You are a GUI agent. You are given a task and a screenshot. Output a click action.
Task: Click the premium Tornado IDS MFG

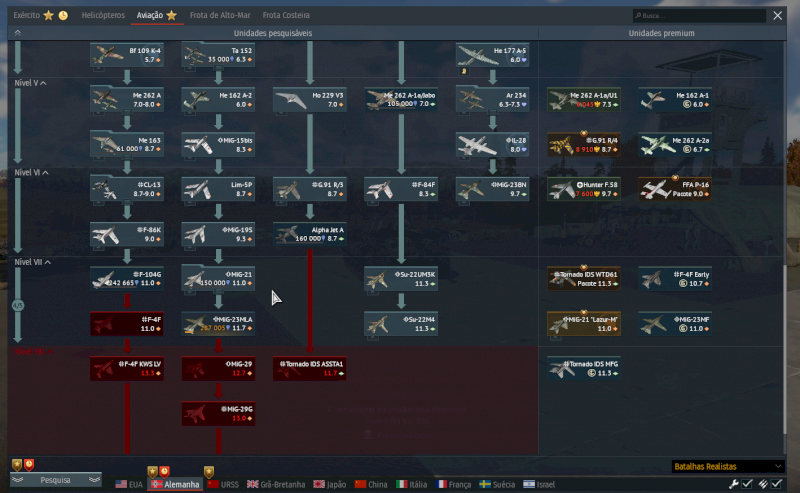582,368
